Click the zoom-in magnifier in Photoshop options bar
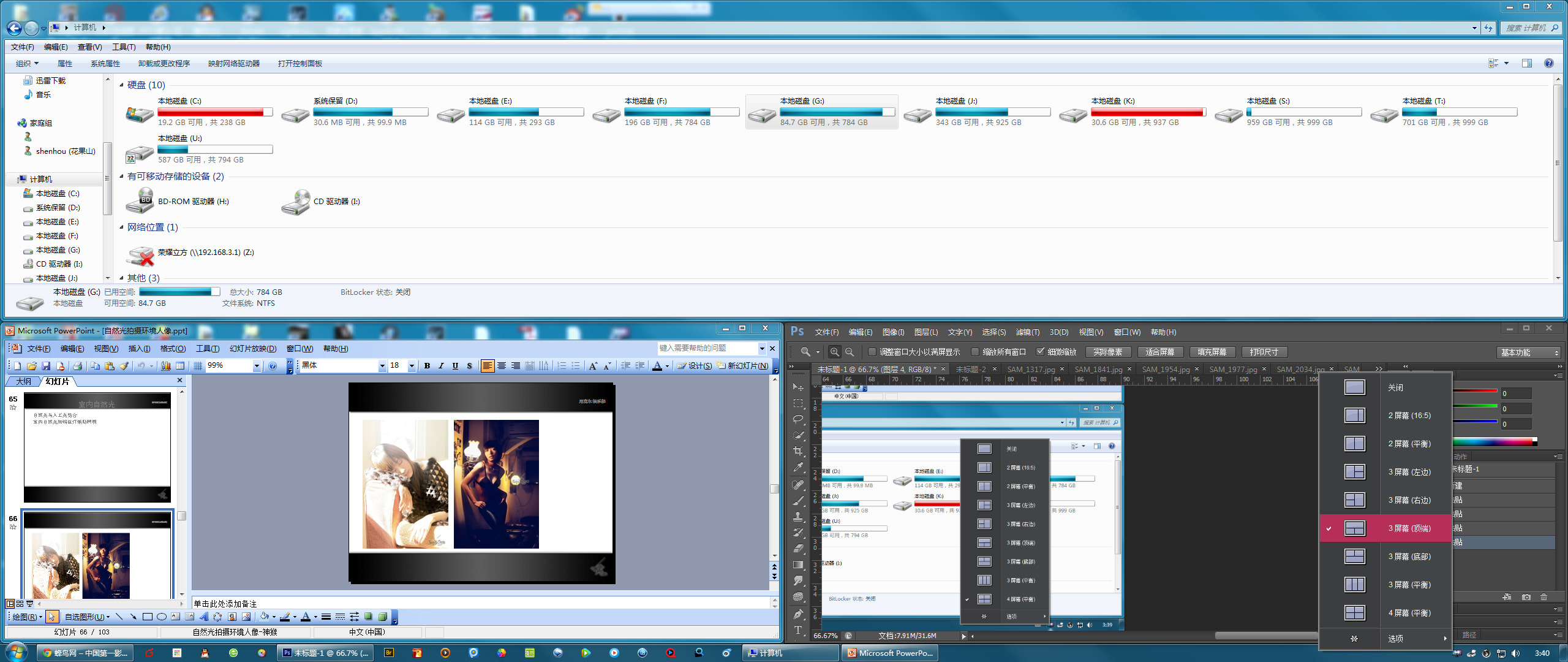The height and width of the screenshot is (662, 1568). [834, 352]
